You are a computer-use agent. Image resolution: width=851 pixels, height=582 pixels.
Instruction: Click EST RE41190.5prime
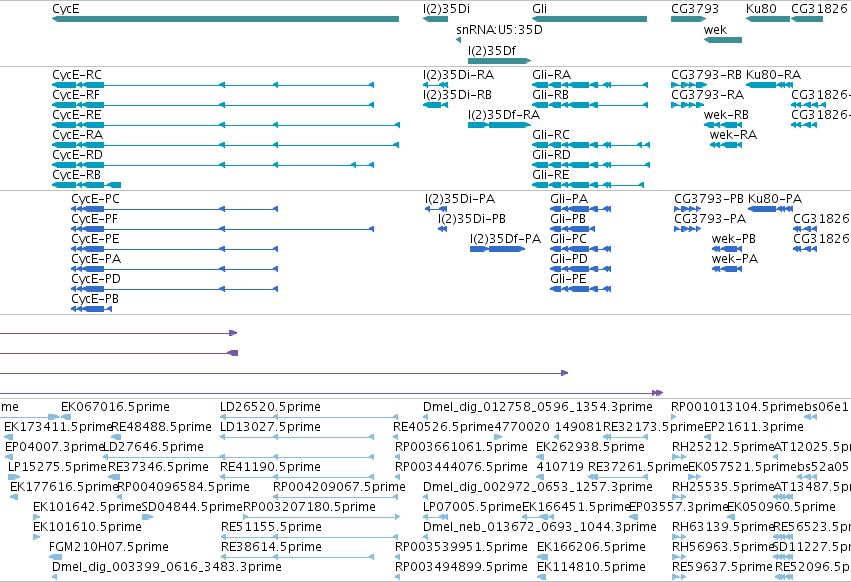[297, 477]
